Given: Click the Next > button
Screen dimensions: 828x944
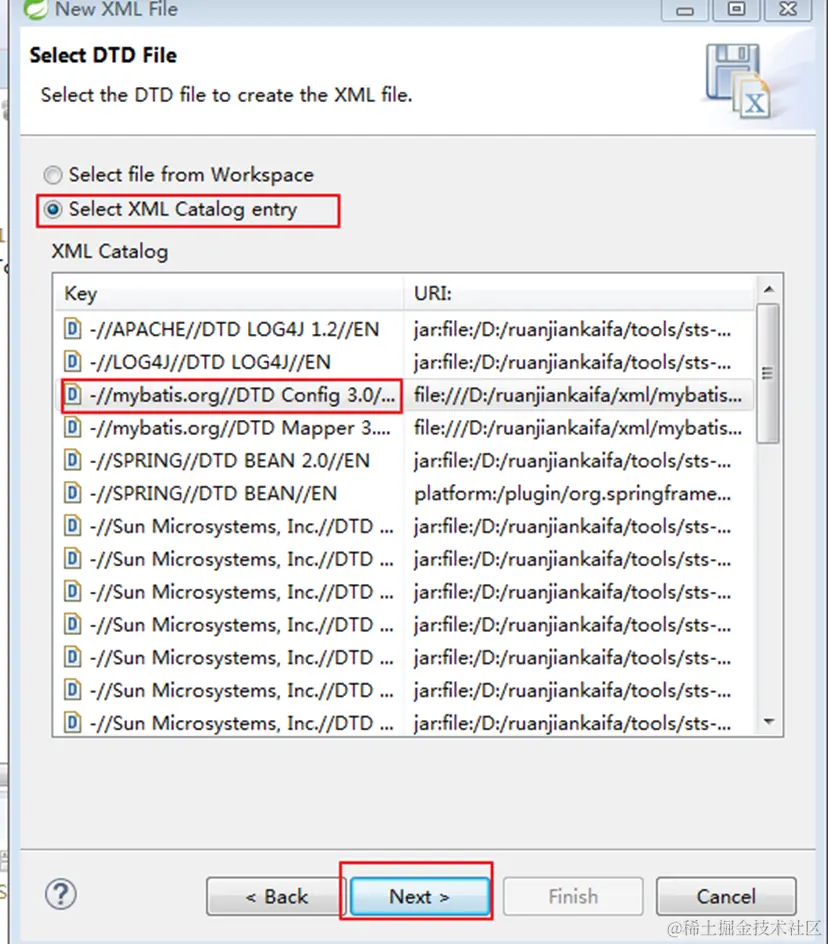Looking at the screenshot, I should coord(420,896).
